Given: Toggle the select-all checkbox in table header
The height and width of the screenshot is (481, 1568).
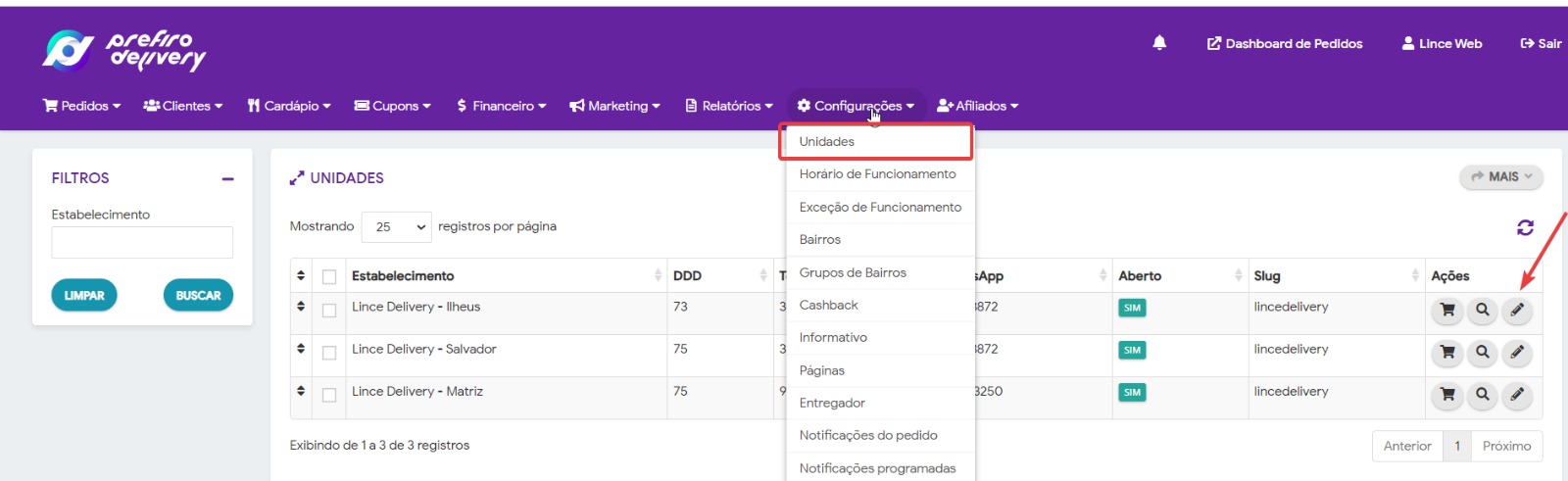Looking at the screenshot, I should [x=329, y=277].
